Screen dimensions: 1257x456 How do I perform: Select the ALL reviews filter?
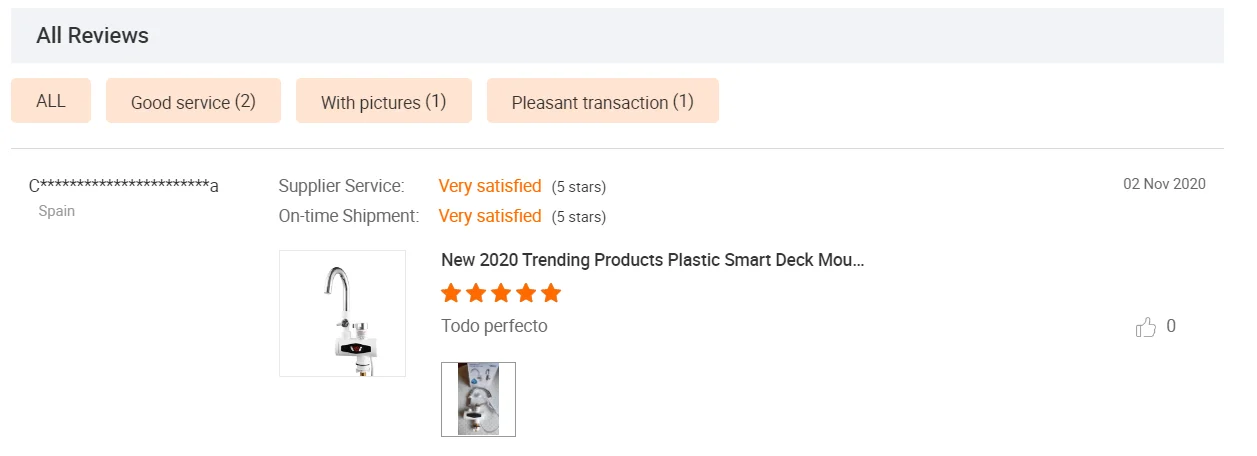(x=51, y=101)
